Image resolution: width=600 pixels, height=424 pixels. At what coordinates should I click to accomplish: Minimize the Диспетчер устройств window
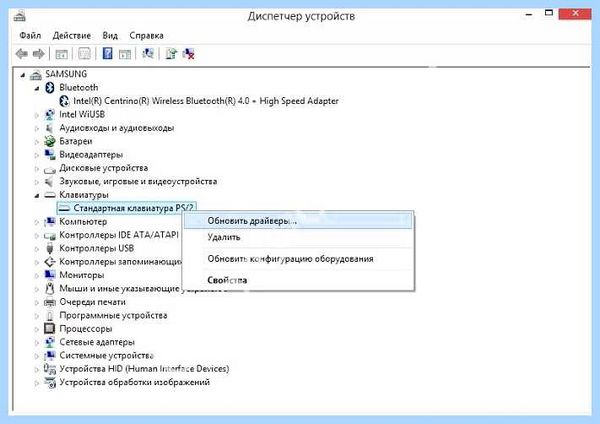click(x=529, y=14)
